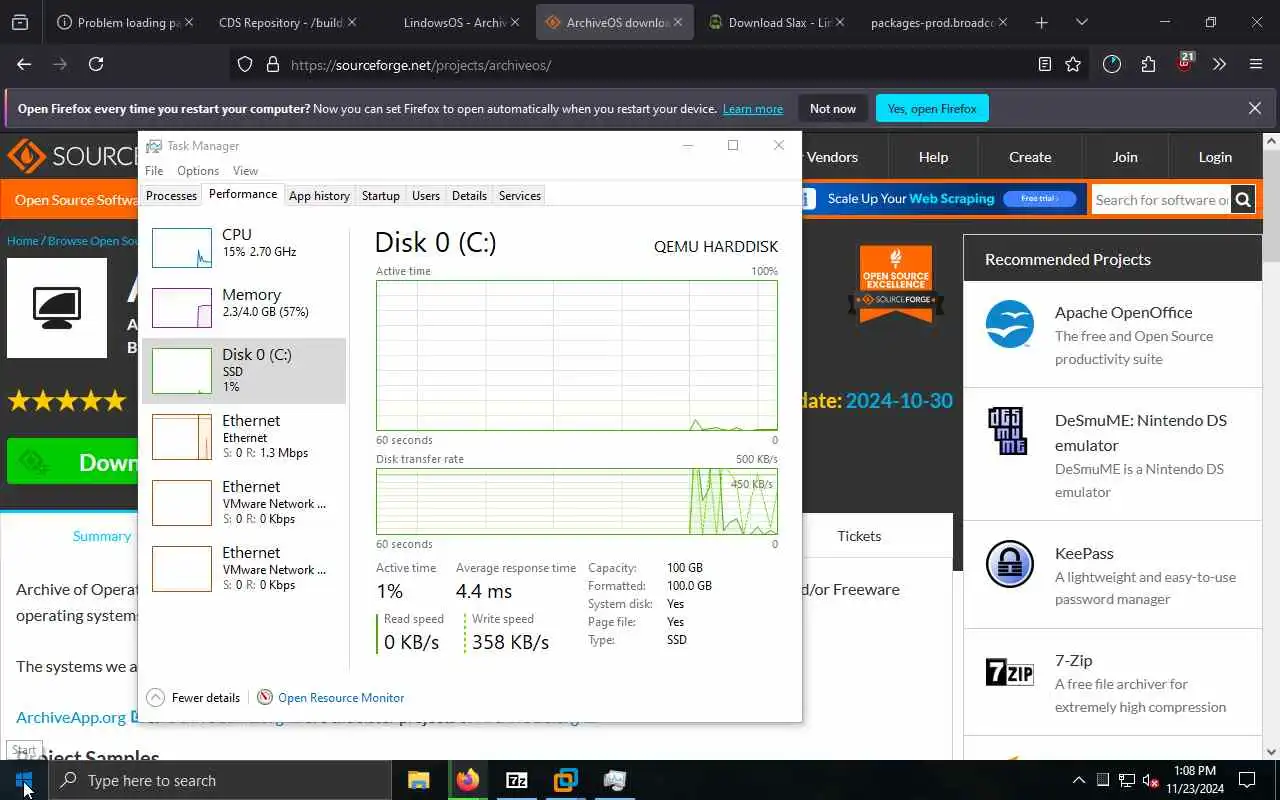Open the extensions puzzle icon
Image resolution: width=1280 pixels, height=800 pixels.
1148,64
